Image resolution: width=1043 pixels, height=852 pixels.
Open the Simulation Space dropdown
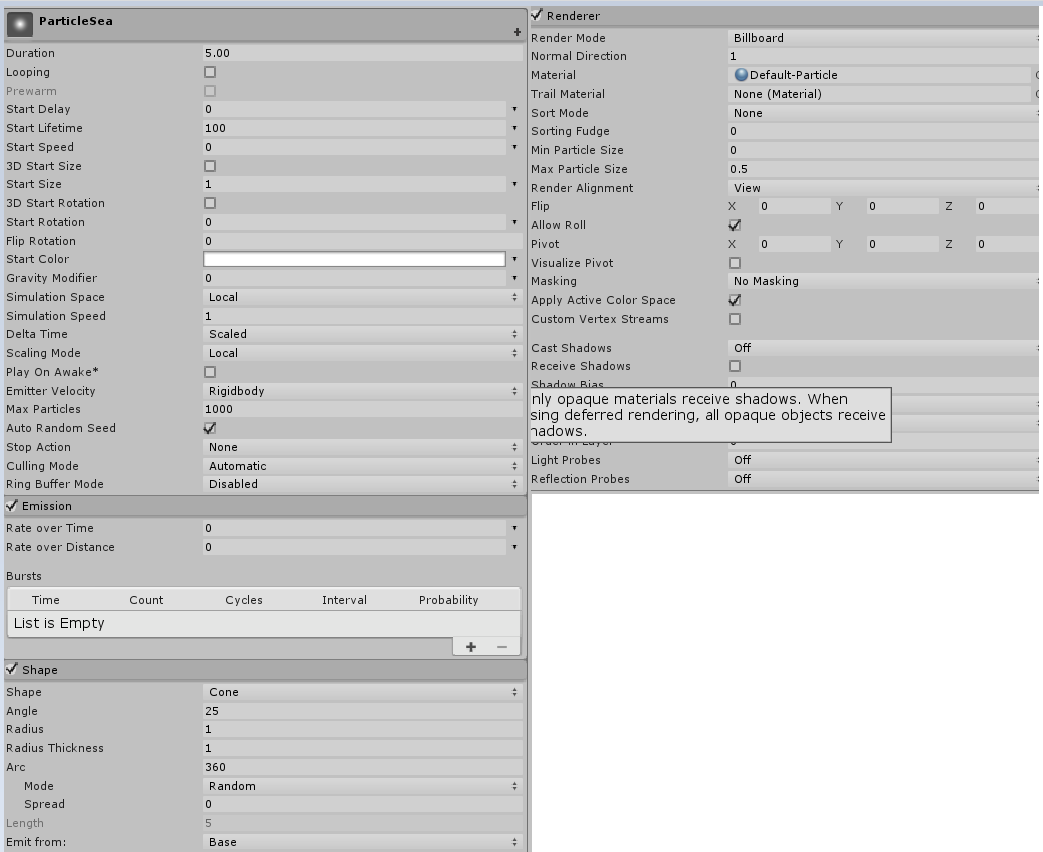pyautogui.click(x=360, y=296)
